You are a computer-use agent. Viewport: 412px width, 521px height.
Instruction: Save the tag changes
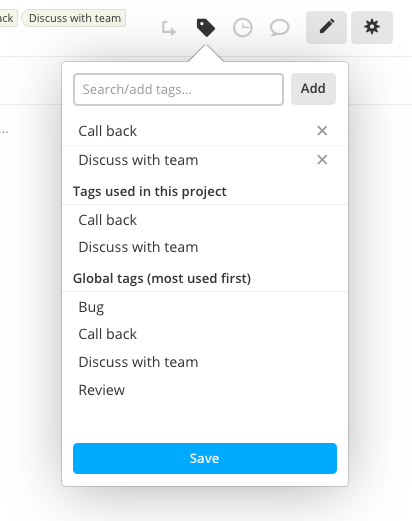205,458
